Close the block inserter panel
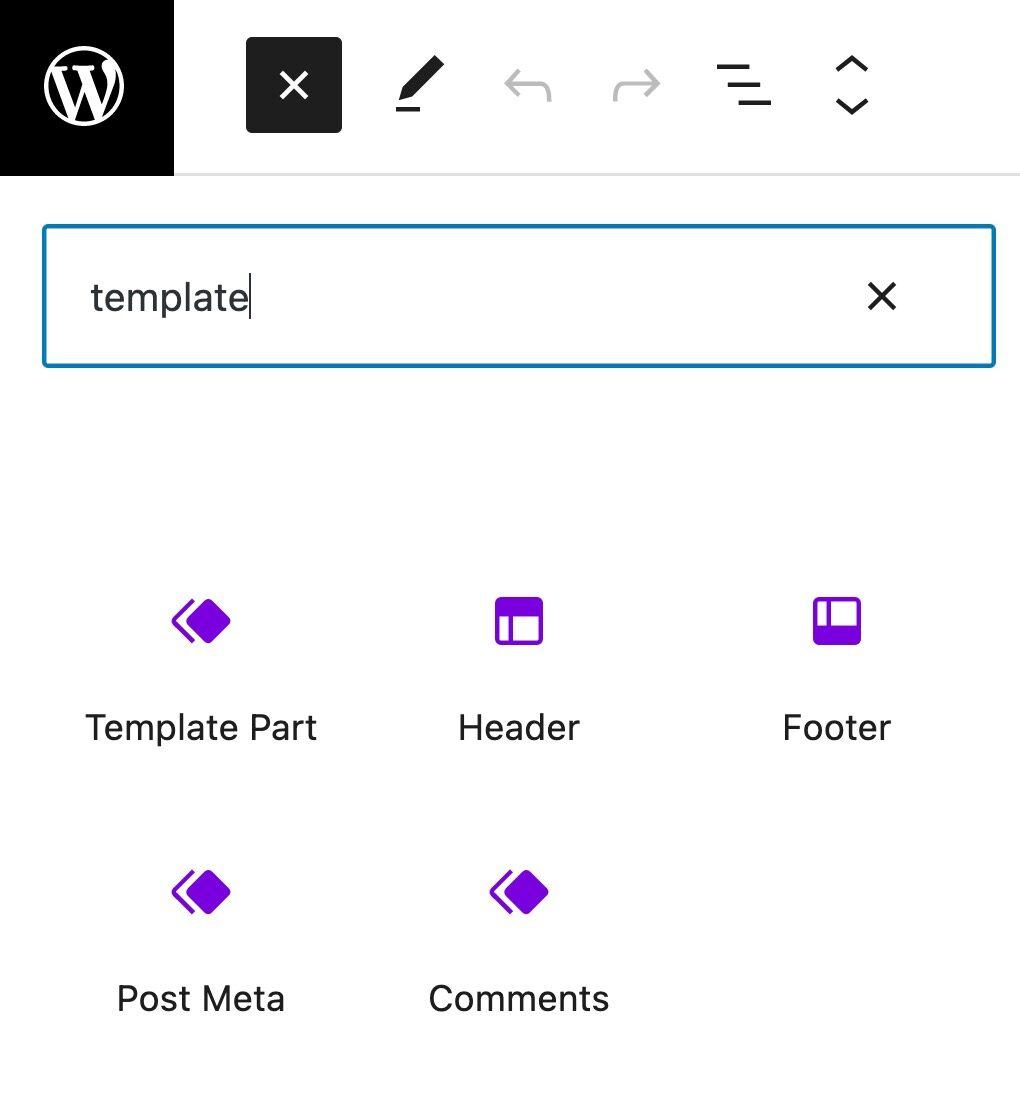Image resolution: width=1020 pixels, height=1106 pixels. pyautogui.click(x=293, y=85)
